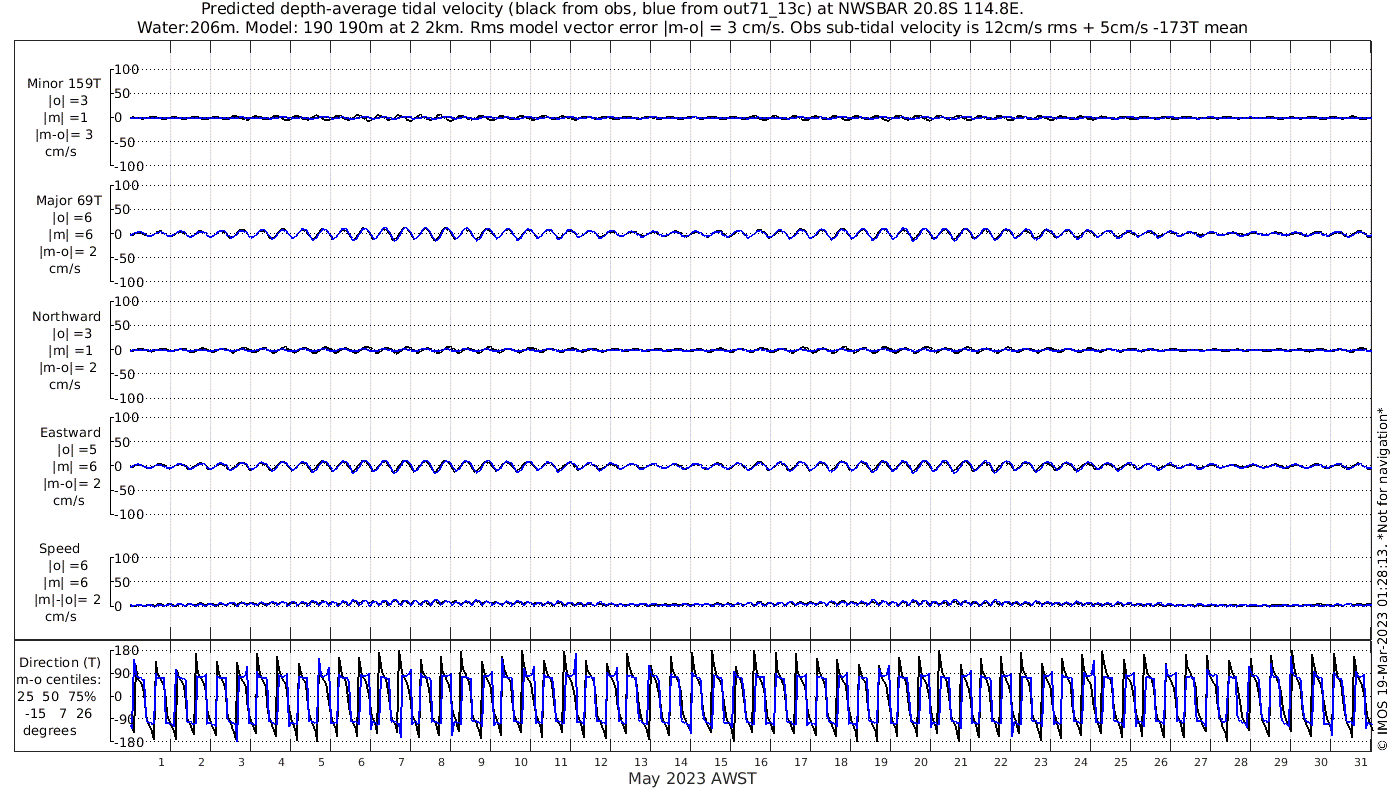Click day label '18' on the date axis
Screen dimensions: 1400x800
841,762
